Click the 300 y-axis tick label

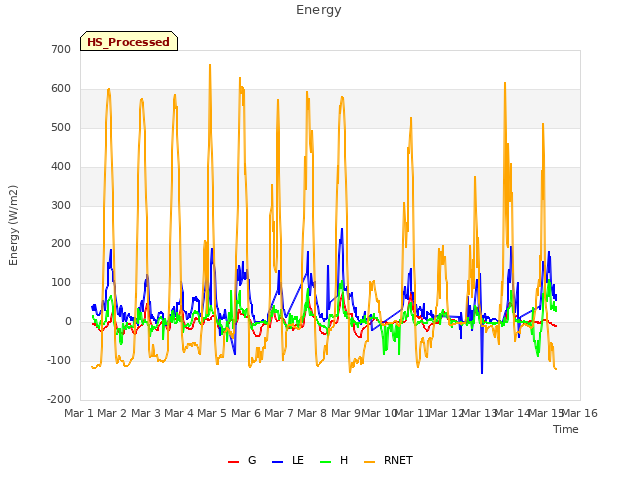tap(61, 205)
